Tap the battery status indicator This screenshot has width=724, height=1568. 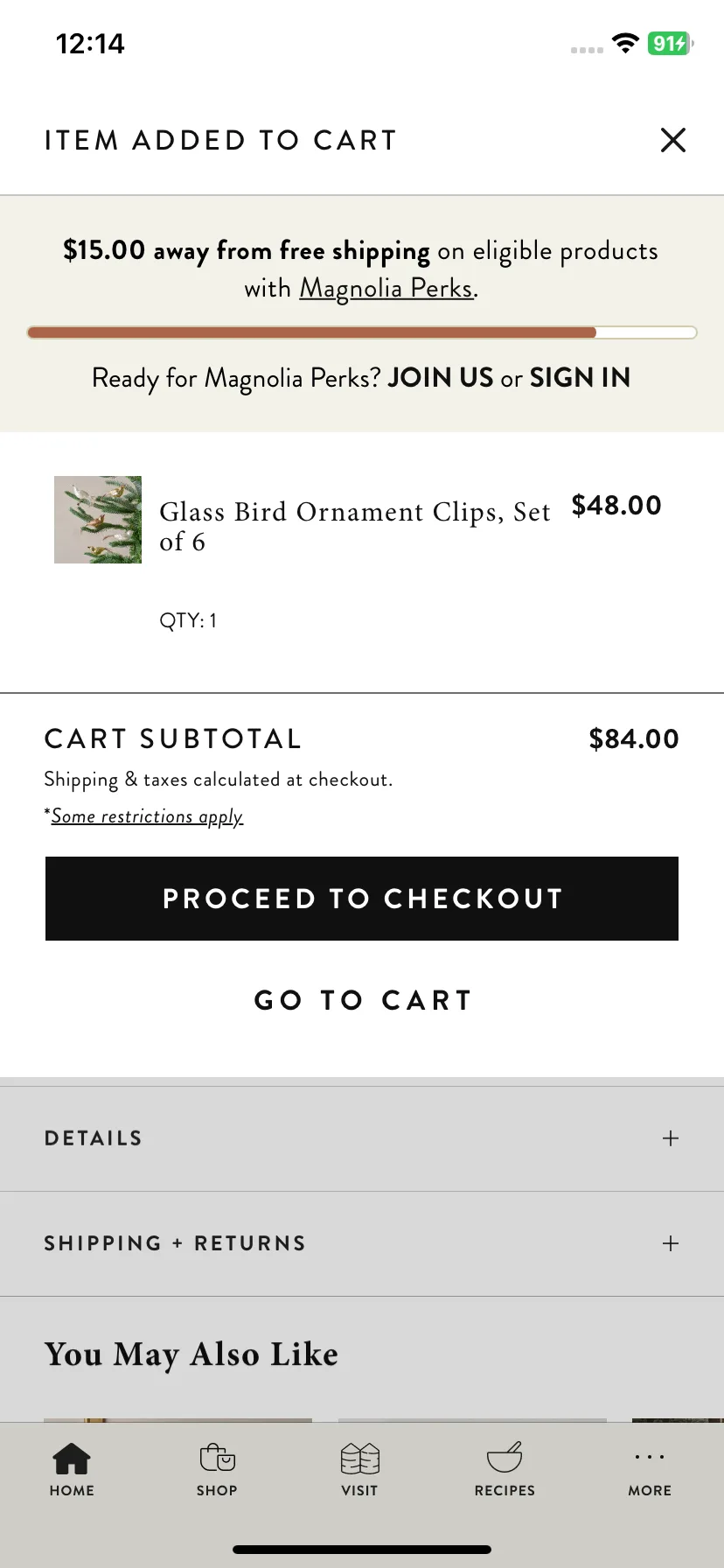point(671,43)
